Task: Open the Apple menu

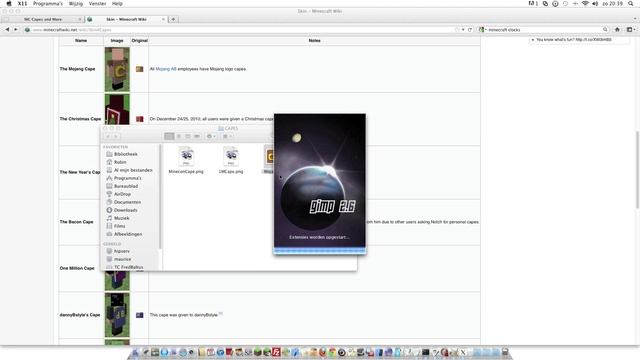Action: point(9,3)
